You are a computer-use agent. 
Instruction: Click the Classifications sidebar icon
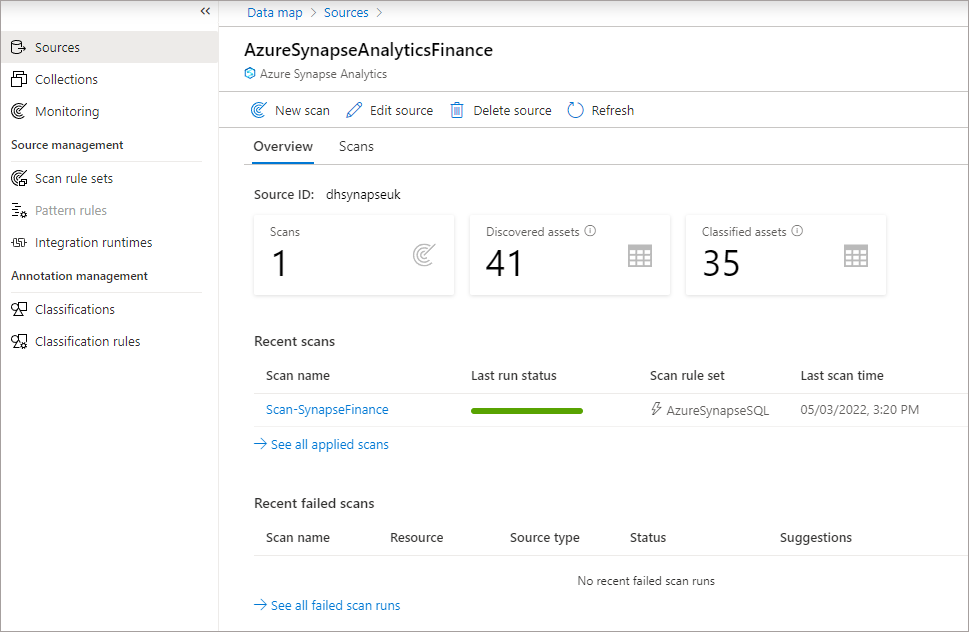click(19, 310)
